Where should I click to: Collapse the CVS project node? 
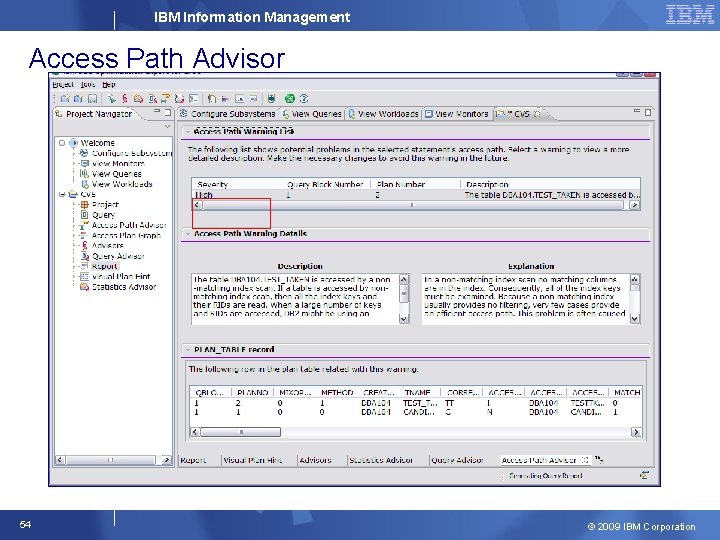point(62,194)
